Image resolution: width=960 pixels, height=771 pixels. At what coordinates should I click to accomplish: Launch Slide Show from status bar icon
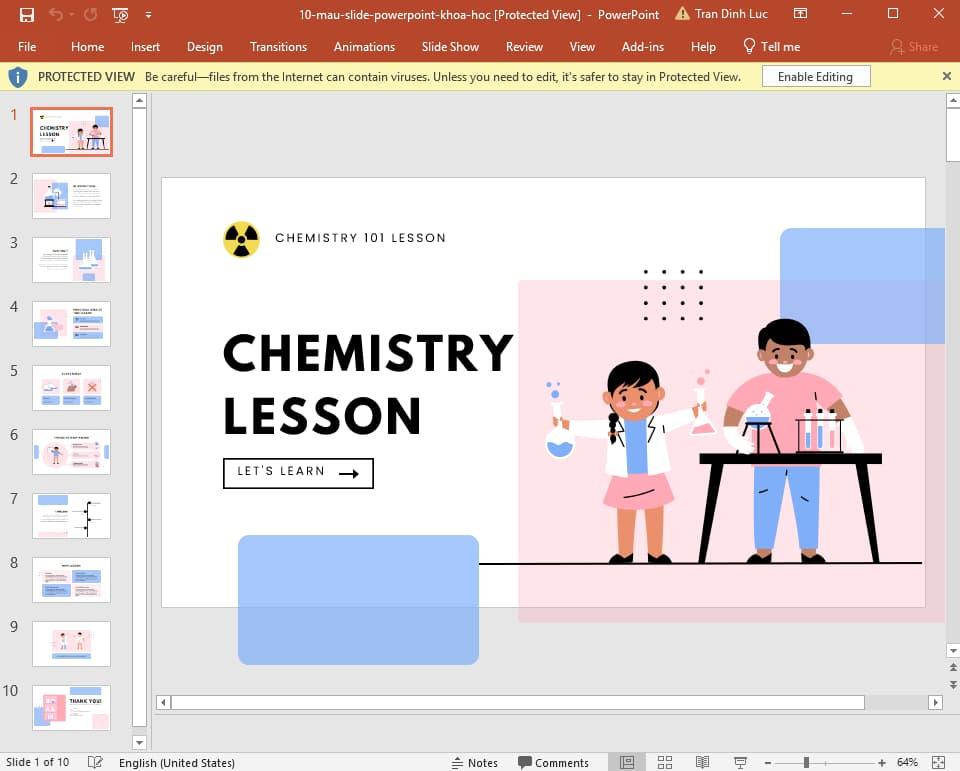pos(740,762)
